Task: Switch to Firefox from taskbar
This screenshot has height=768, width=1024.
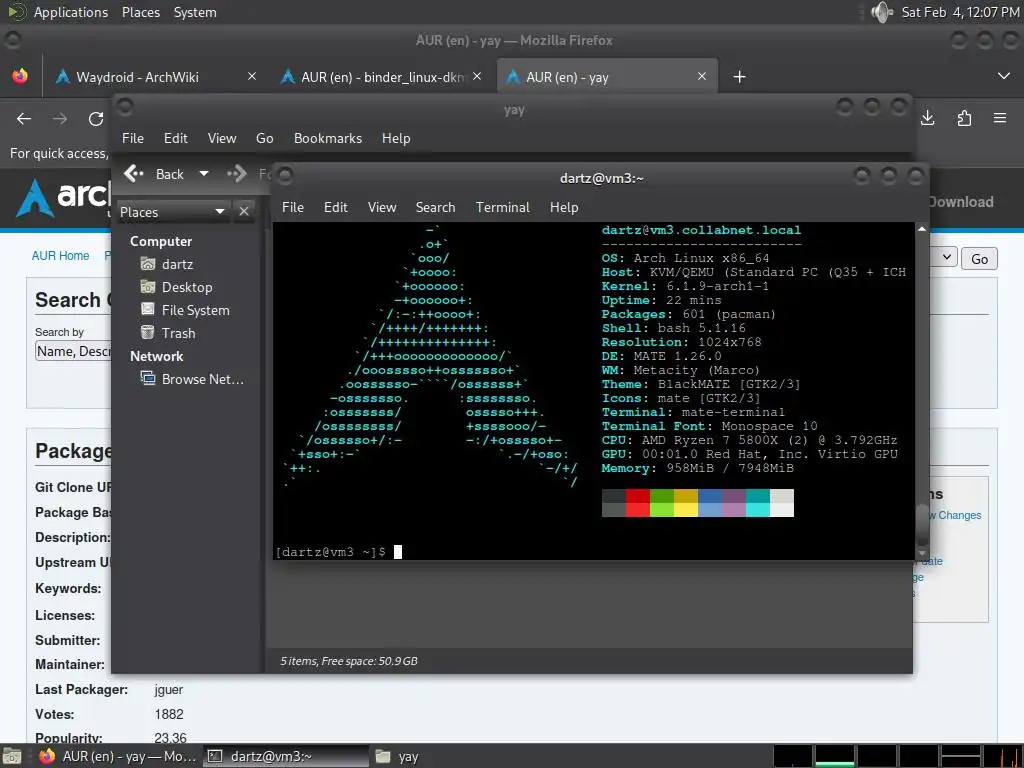Action: pos(117,756)
